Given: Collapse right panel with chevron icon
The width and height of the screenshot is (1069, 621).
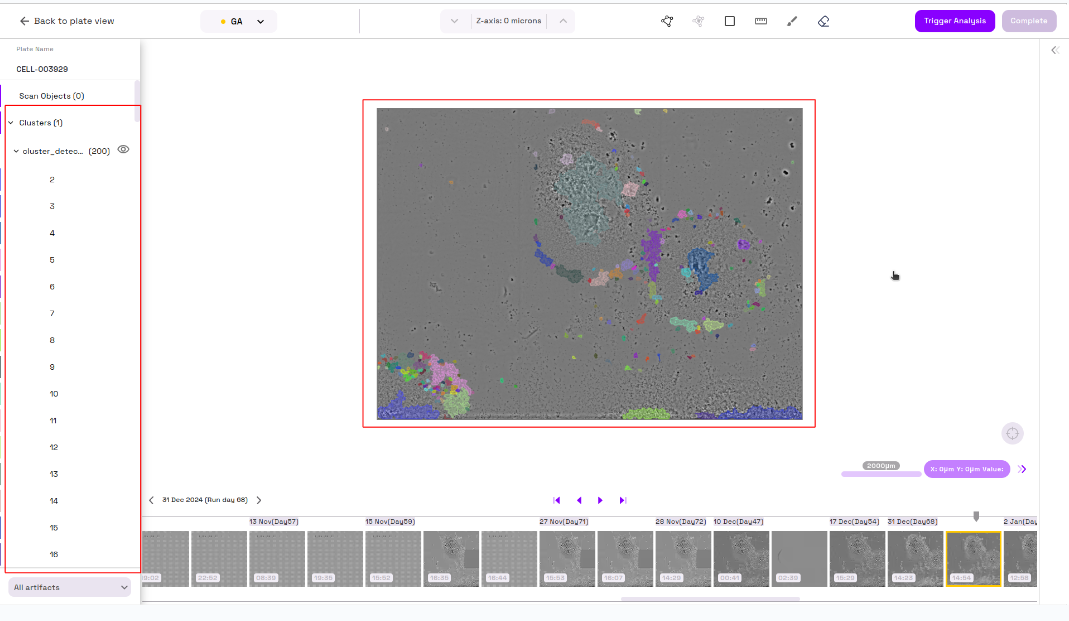Looking at the screenshot, I should pyautogui.click(x=1054, y=50).
